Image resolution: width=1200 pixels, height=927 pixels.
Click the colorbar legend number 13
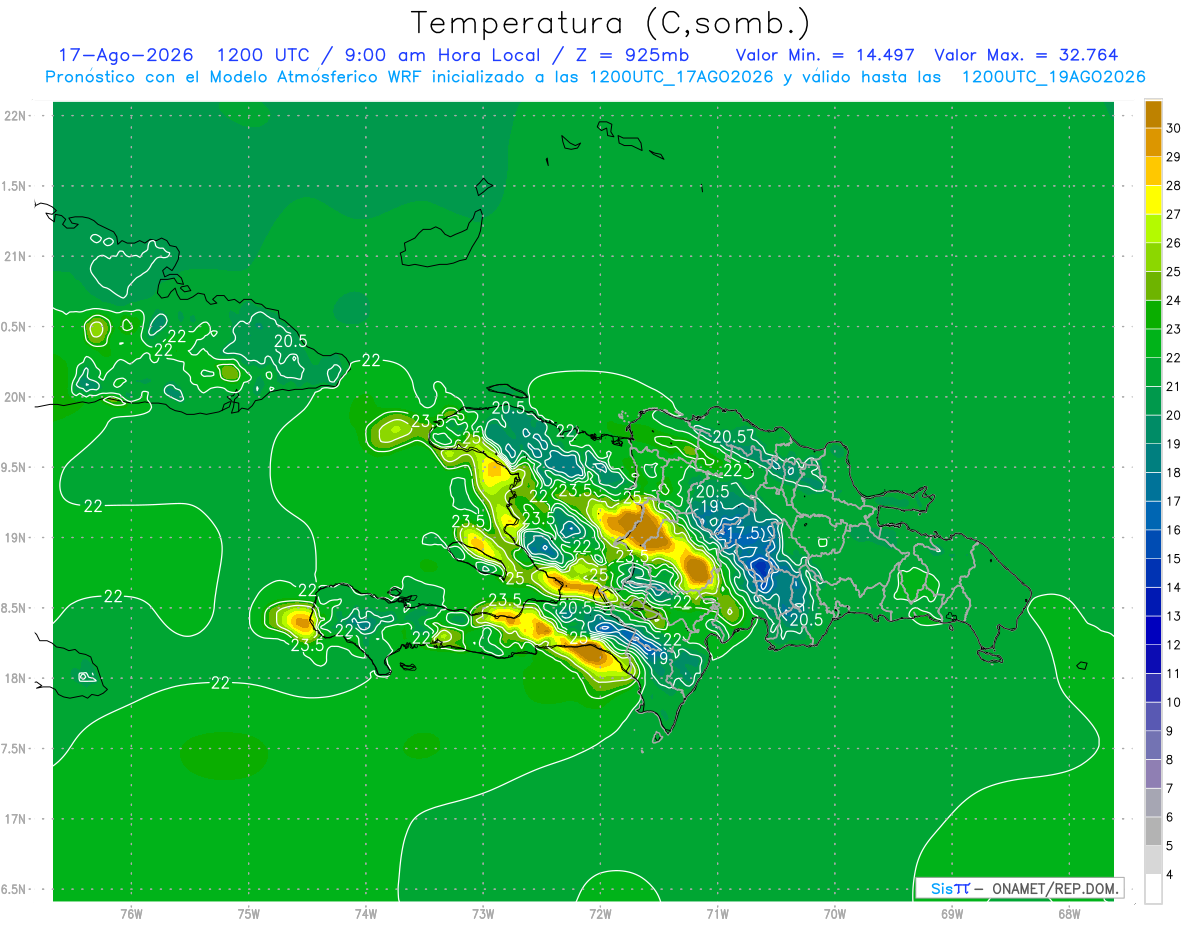point(1174,616)
